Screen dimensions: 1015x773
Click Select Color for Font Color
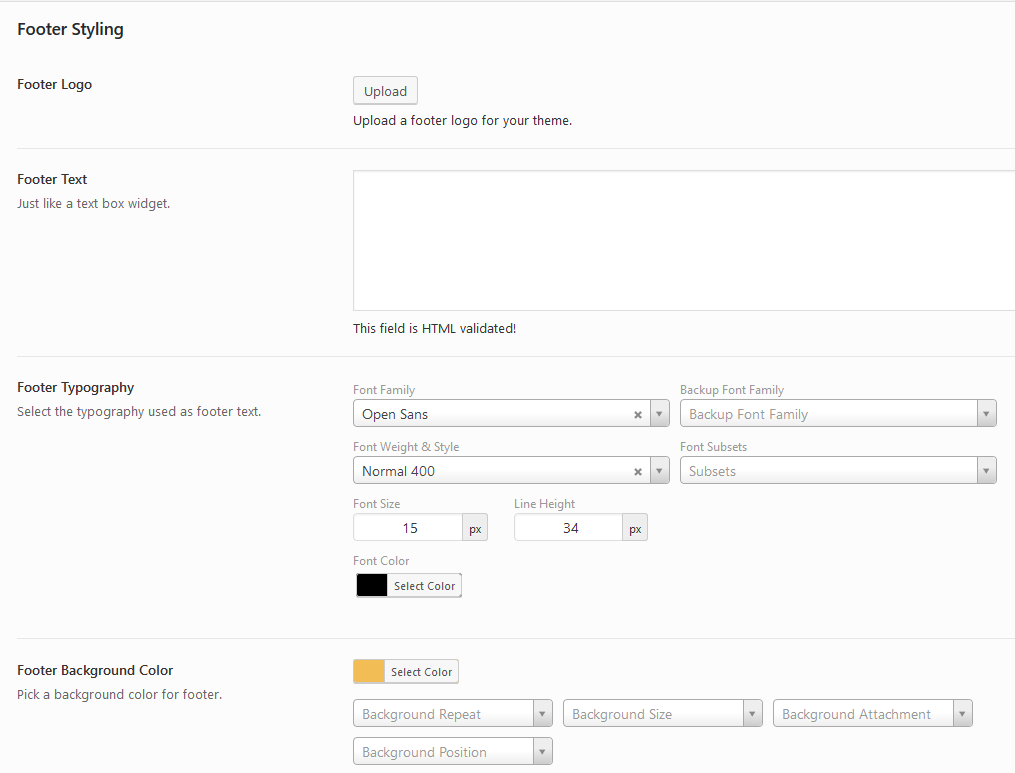point(424,586)
